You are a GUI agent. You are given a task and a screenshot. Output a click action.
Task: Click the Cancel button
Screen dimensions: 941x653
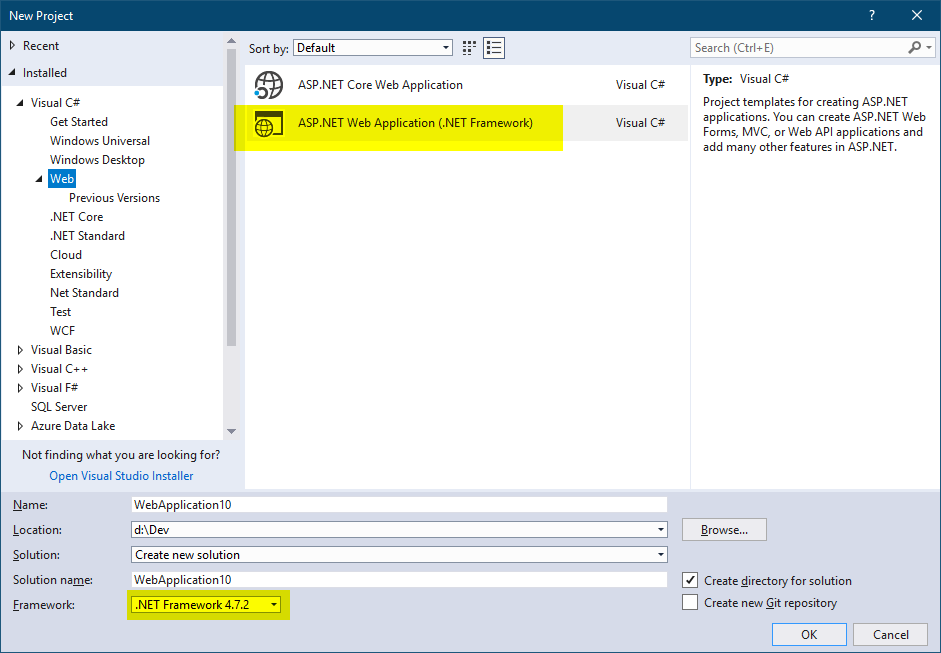[891, 634]
